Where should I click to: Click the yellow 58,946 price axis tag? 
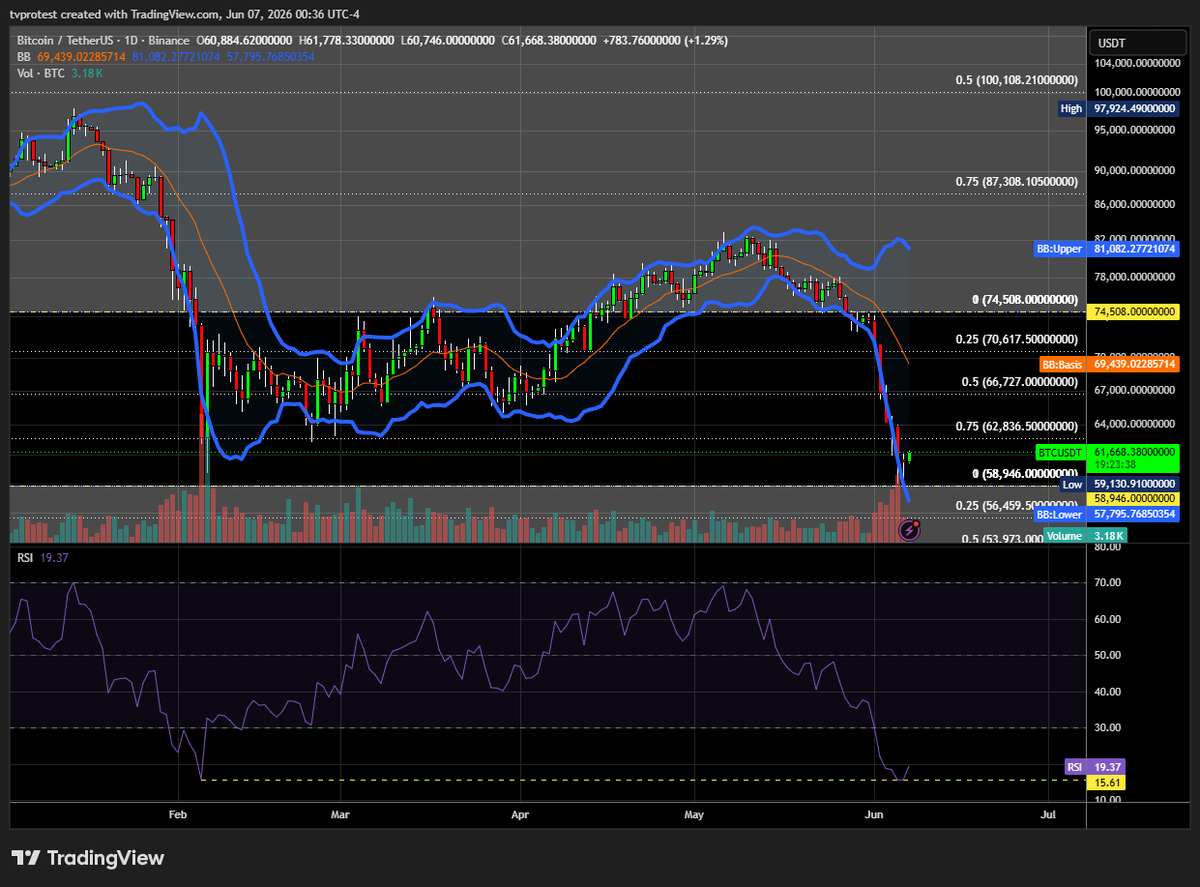(x=1135, y=498)
